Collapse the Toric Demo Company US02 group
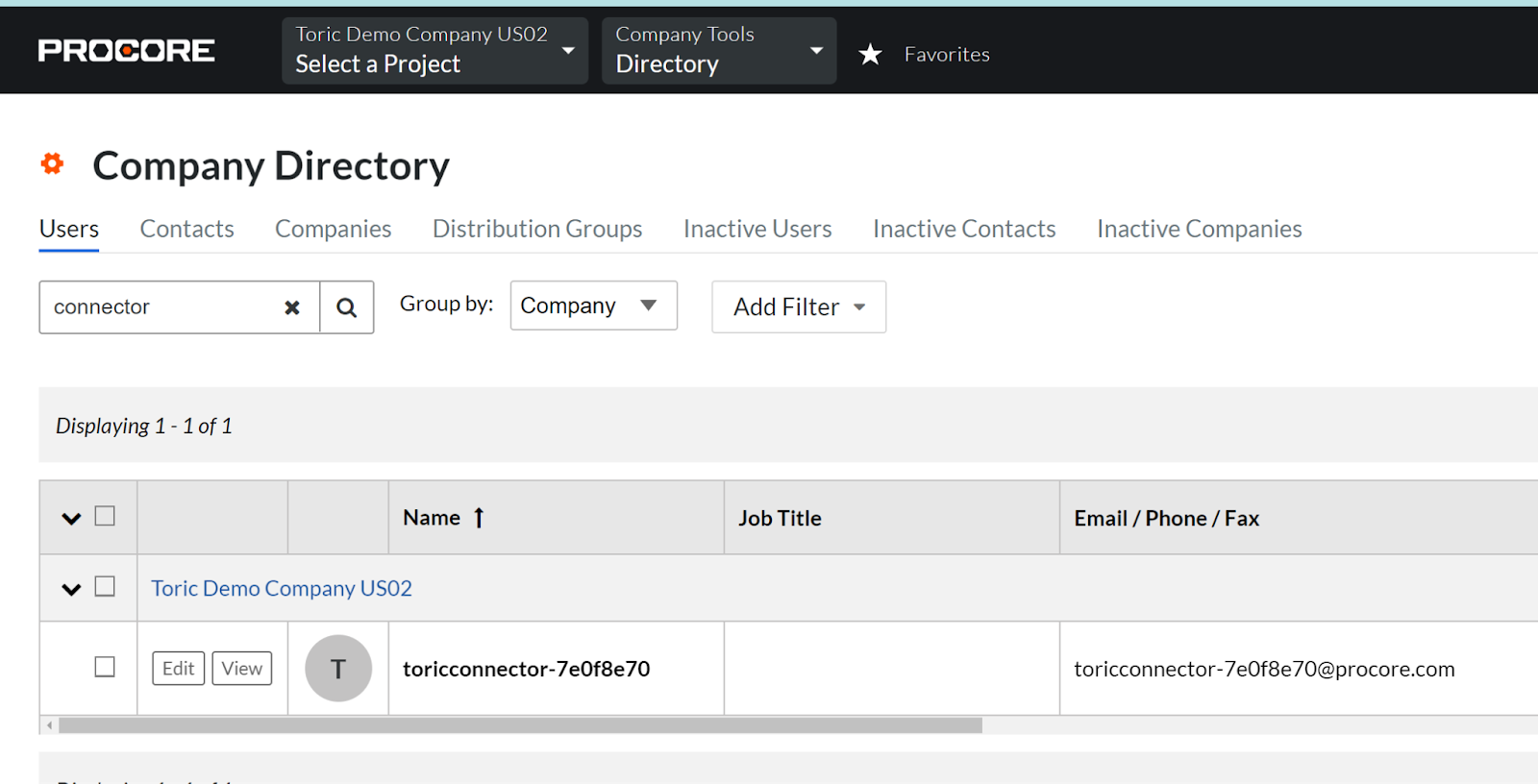The width and height of the screenshot is (1538, 784). 71,589
